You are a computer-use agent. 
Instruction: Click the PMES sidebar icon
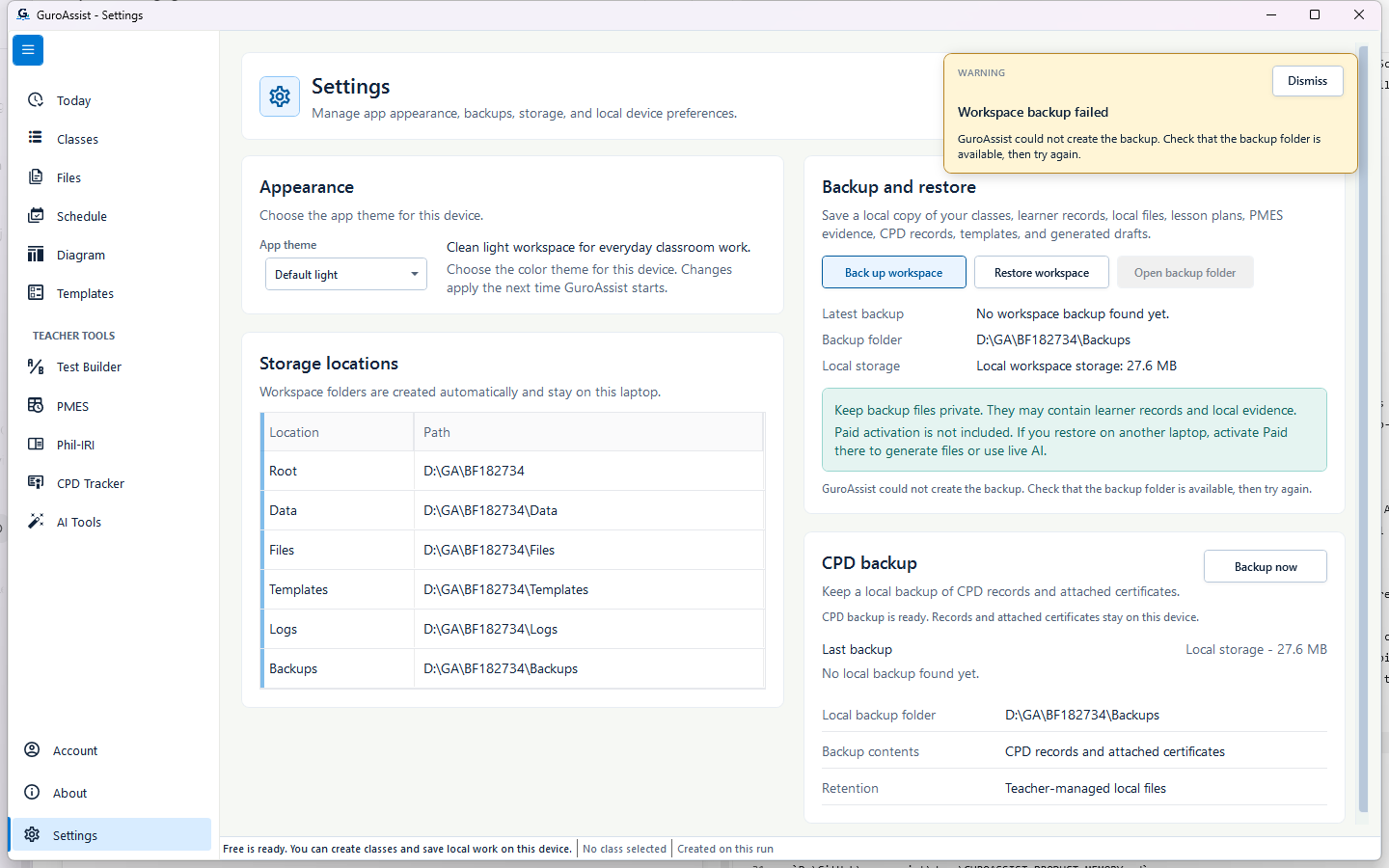(36, 405)
